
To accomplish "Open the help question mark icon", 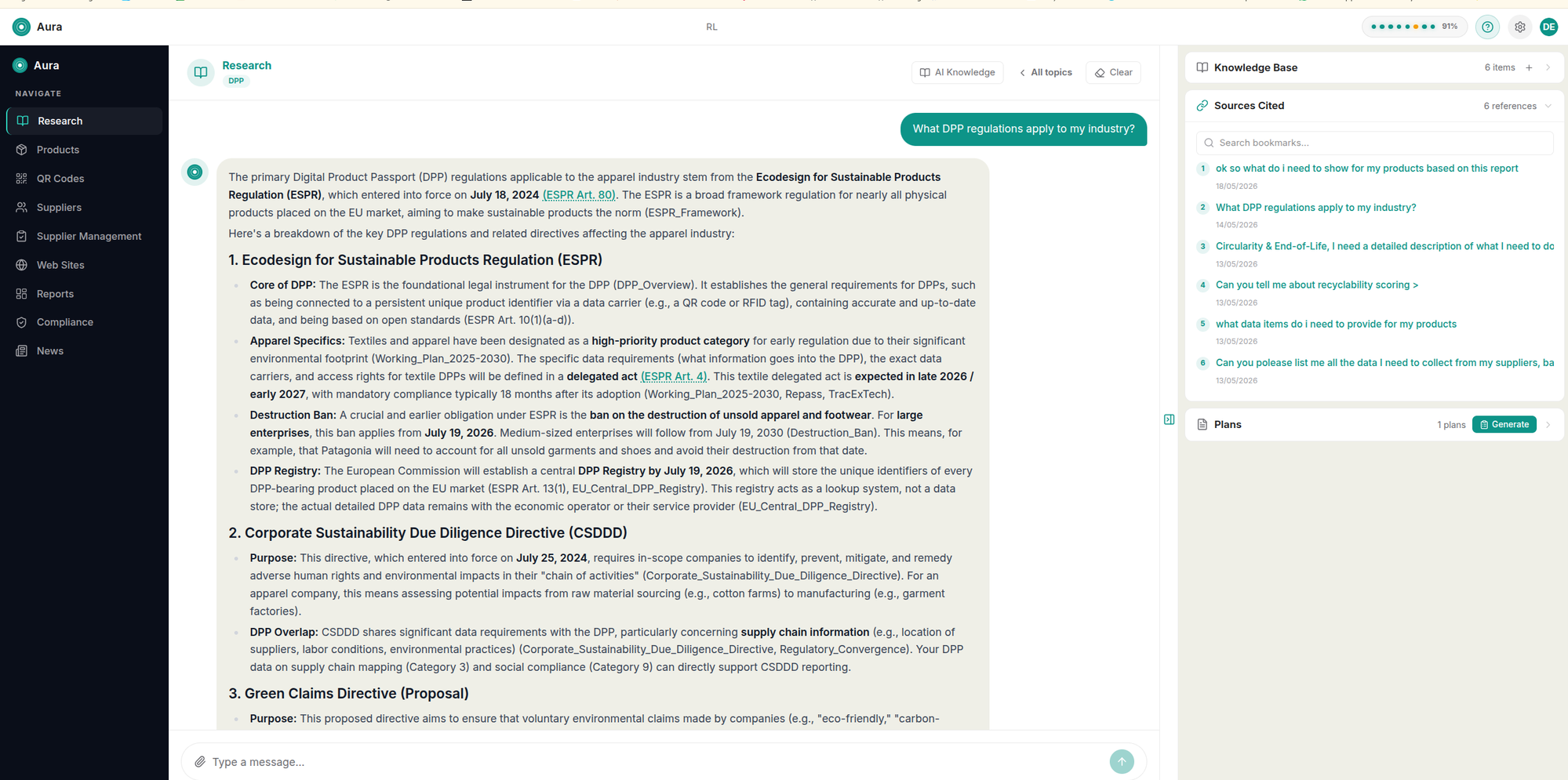I will [1487, 27].
